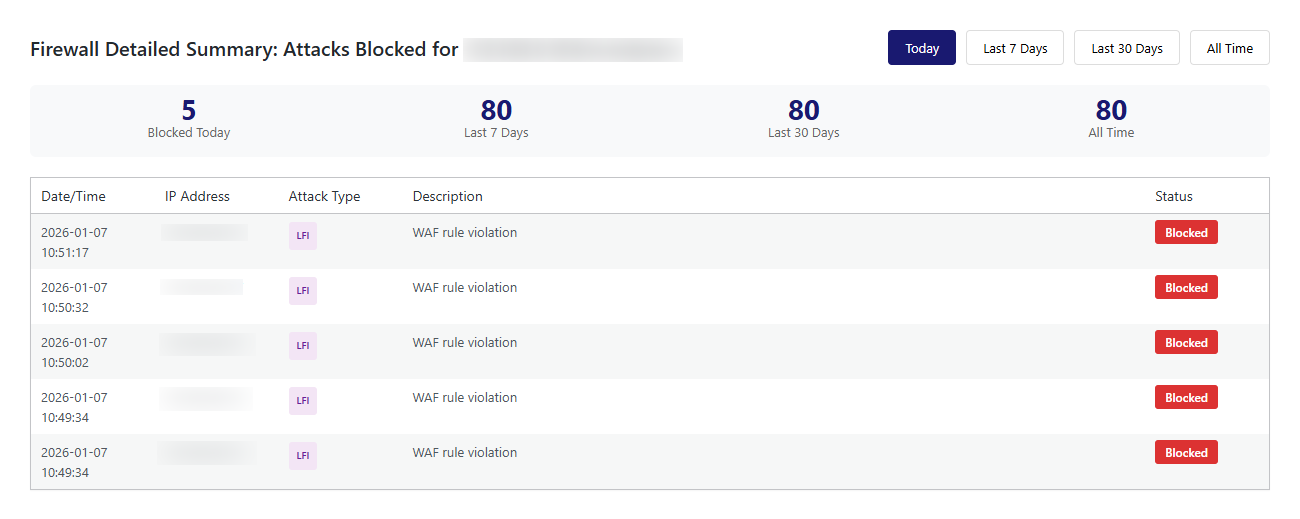Click the Date/Time column header
The image size is (1300, 519).
[73, 196]
